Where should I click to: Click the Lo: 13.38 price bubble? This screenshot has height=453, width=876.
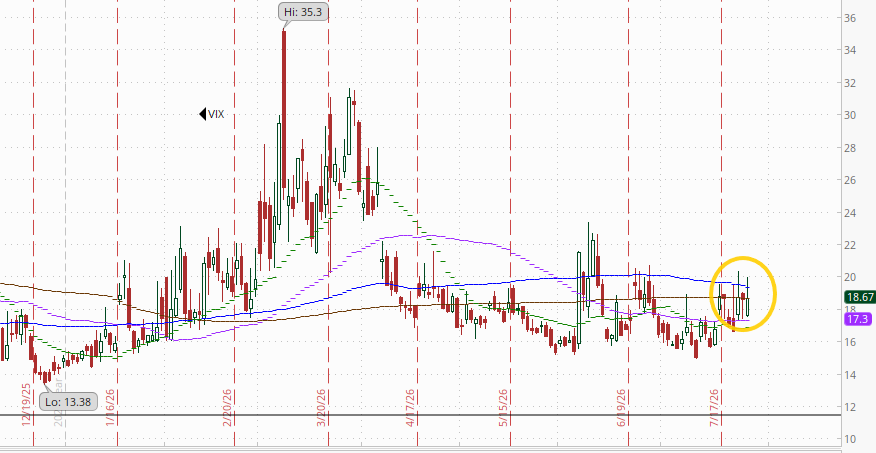tap(68, 402)
